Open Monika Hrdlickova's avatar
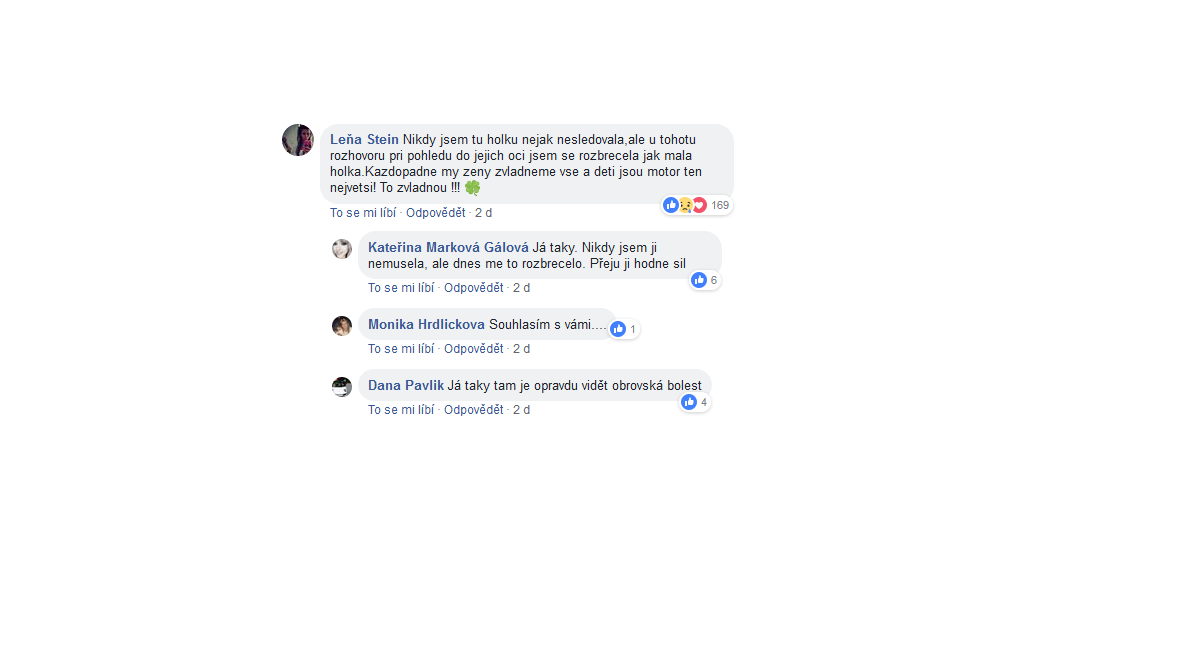 pos(342,325)
